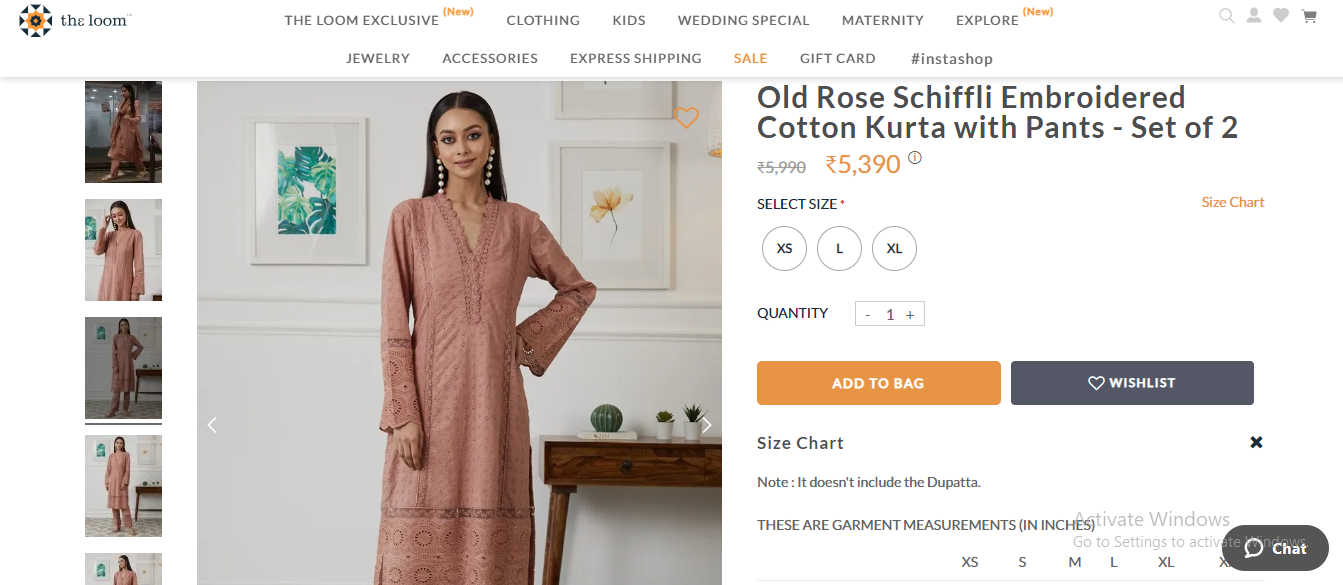Select size XL
This screenshot has width=1343, height=585.
(x=894, y=248)
